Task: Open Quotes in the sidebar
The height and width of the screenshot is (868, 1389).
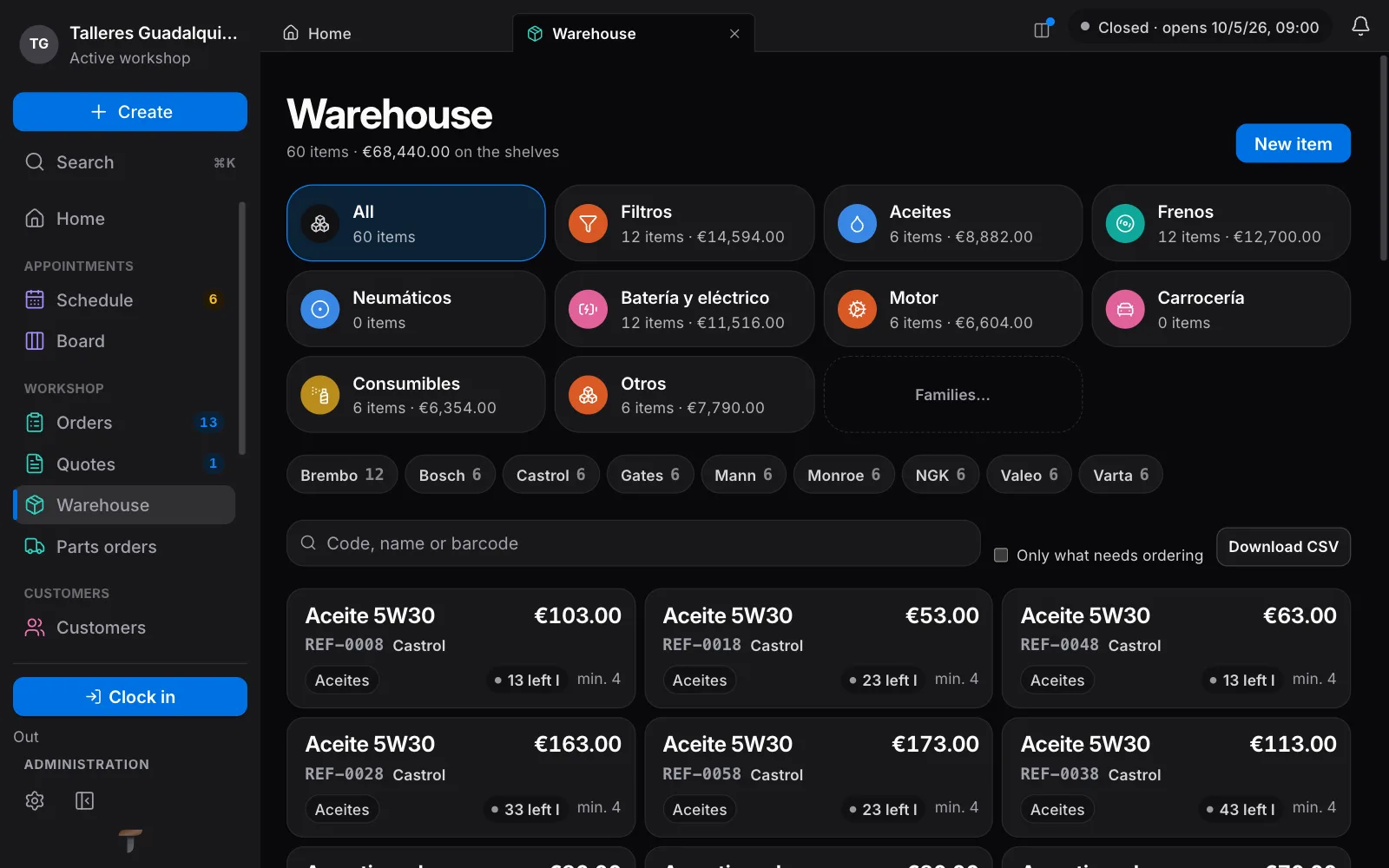Action: click(x=124, y=464)
